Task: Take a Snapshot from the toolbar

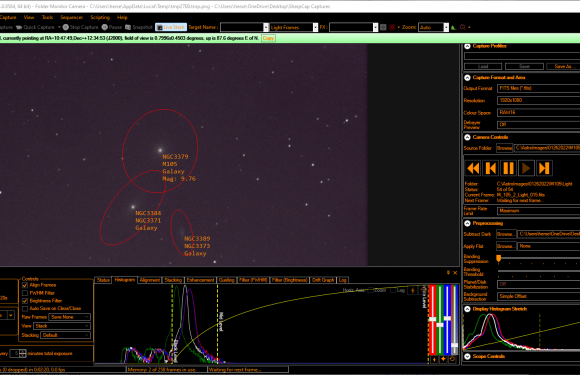Action: coord(139,27)
